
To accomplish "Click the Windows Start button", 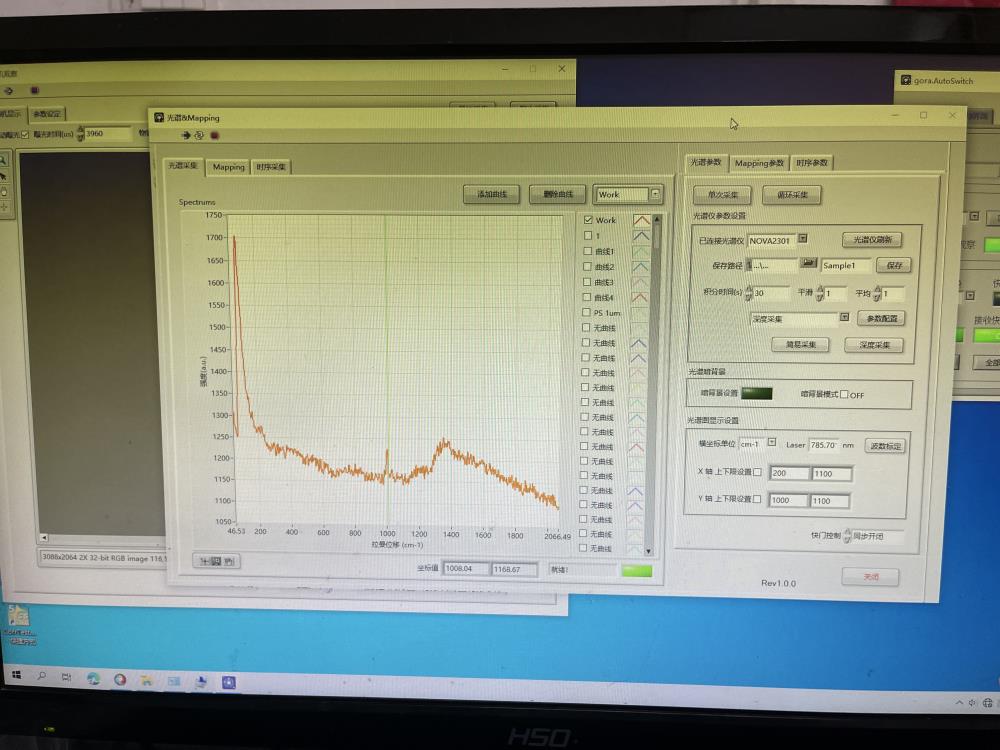I will [x=16, y=677].
